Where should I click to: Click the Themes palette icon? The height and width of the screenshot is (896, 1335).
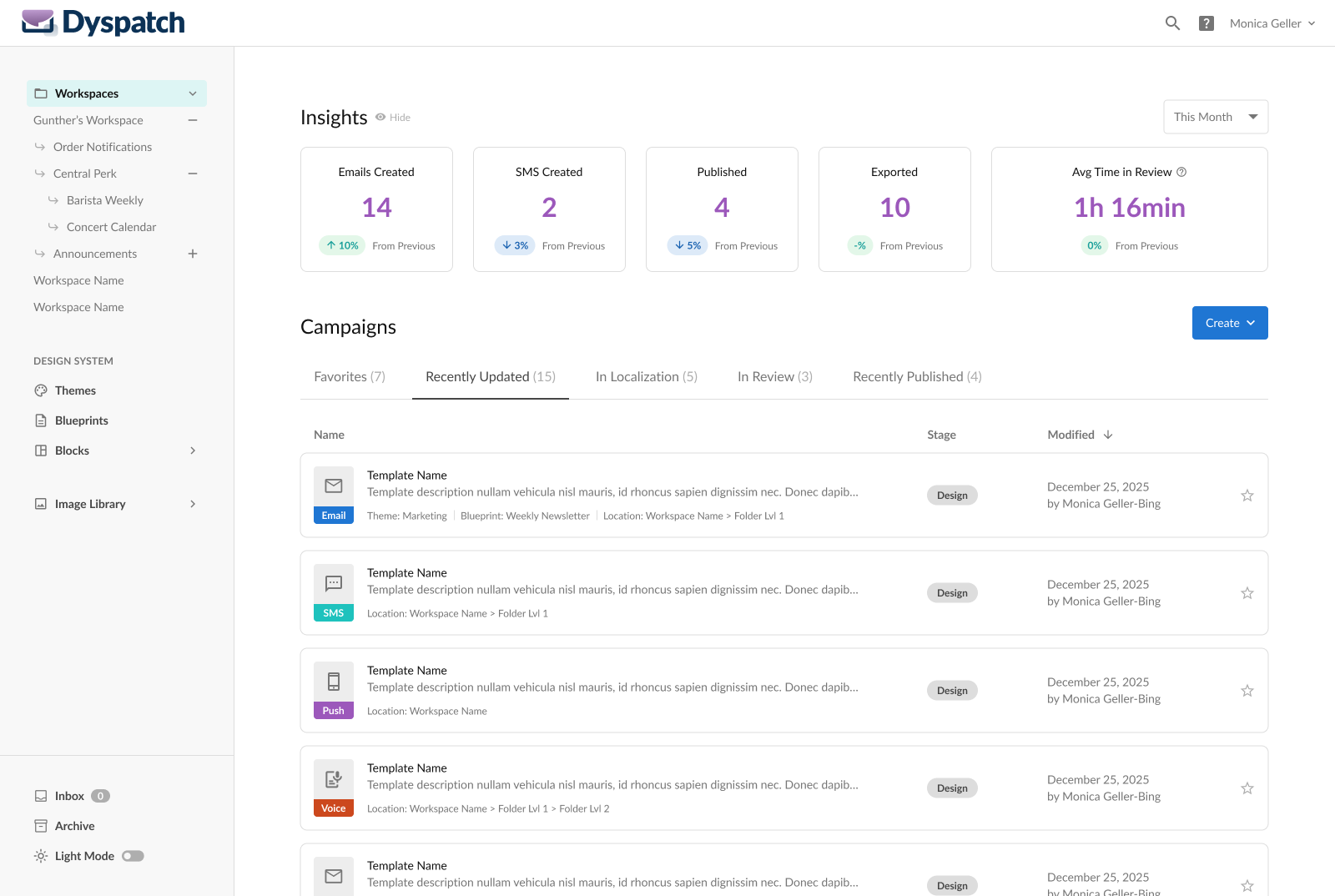pyautogui.click(x=41, y=390)
